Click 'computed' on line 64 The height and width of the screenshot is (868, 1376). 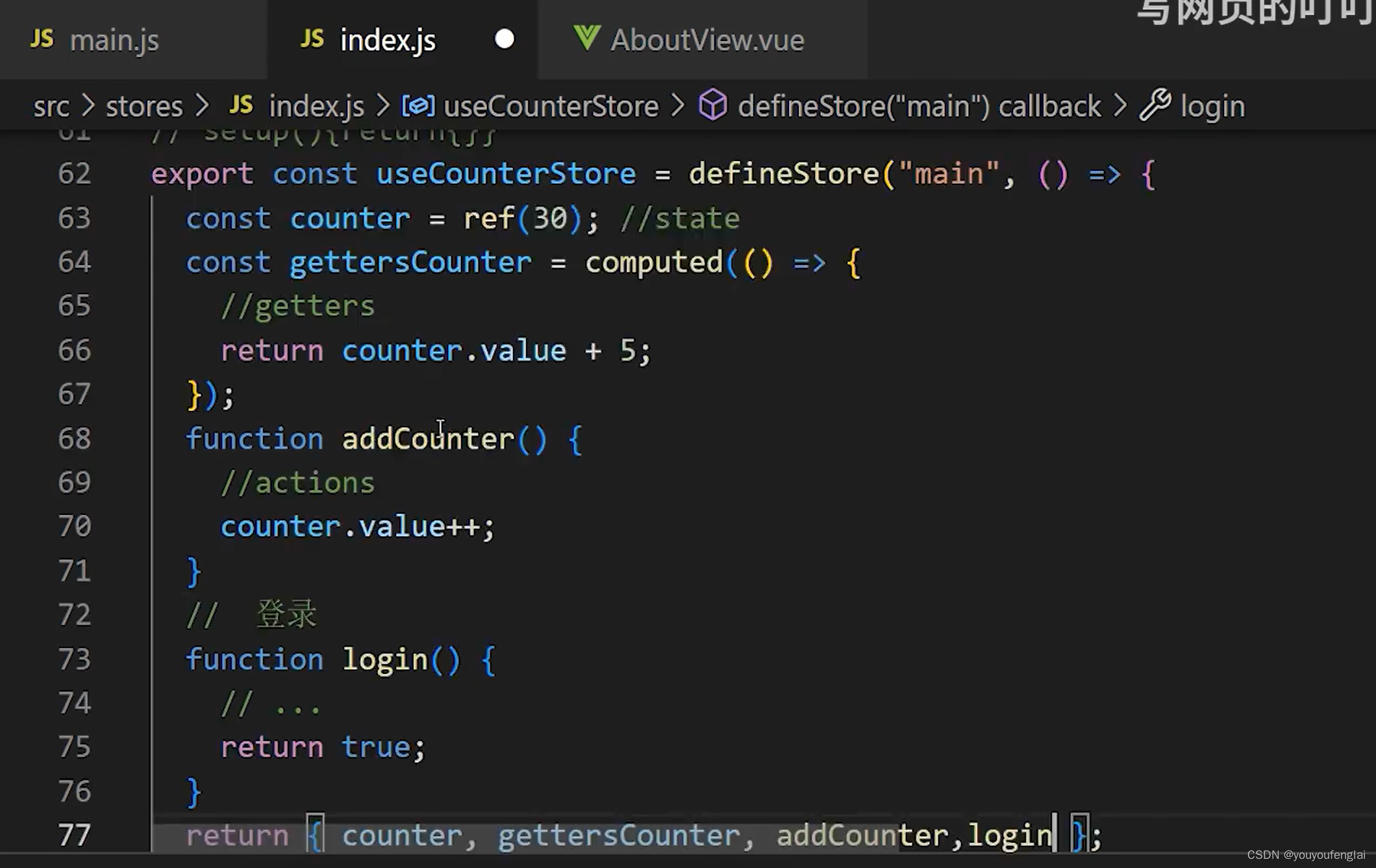coord(654,263)
